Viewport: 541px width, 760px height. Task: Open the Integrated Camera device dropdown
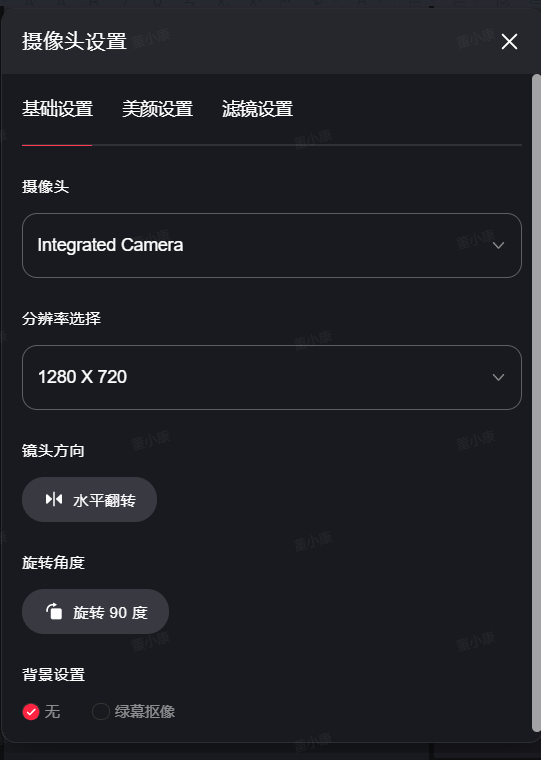[x=271, y=245]
